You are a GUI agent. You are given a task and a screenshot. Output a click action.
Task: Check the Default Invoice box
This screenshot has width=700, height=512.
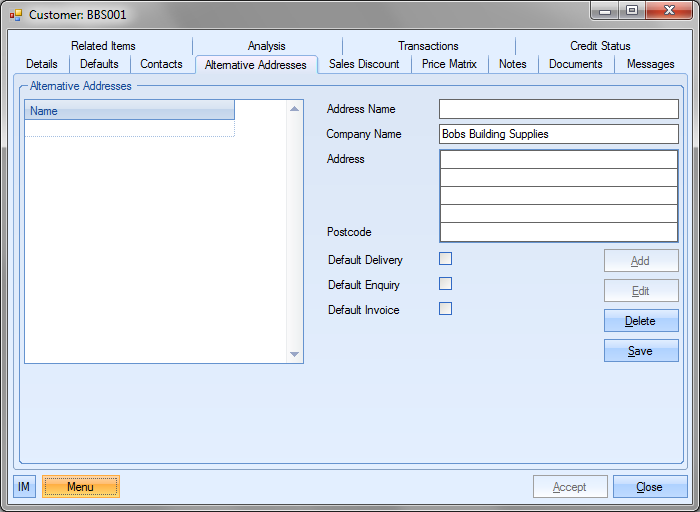click(x=446, y=309)
